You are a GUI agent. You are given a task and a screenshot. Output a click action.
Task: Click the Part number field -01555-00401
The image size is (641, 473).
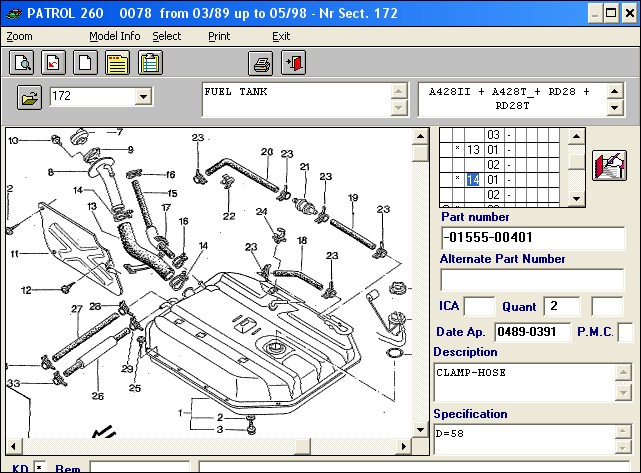coord(533,238)
